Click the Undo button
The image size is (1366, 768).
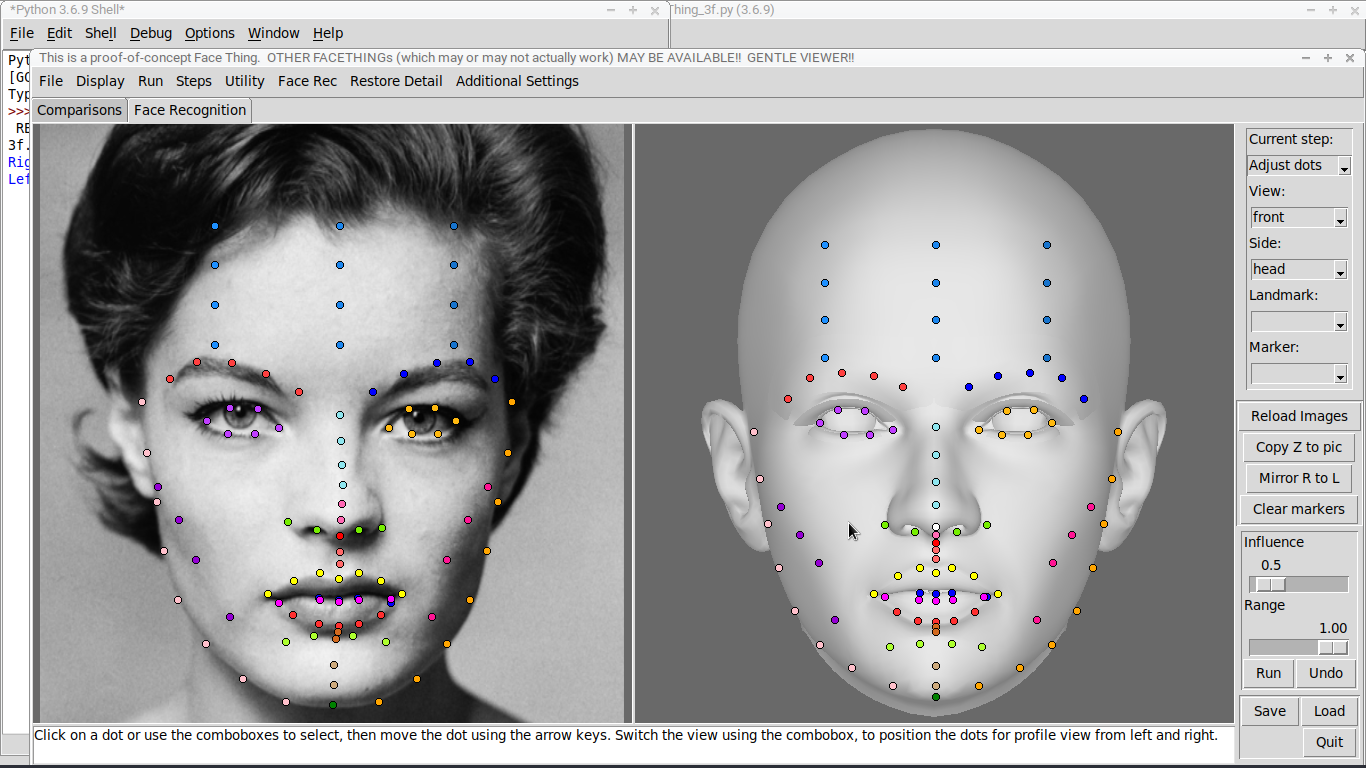[1326, 673]
